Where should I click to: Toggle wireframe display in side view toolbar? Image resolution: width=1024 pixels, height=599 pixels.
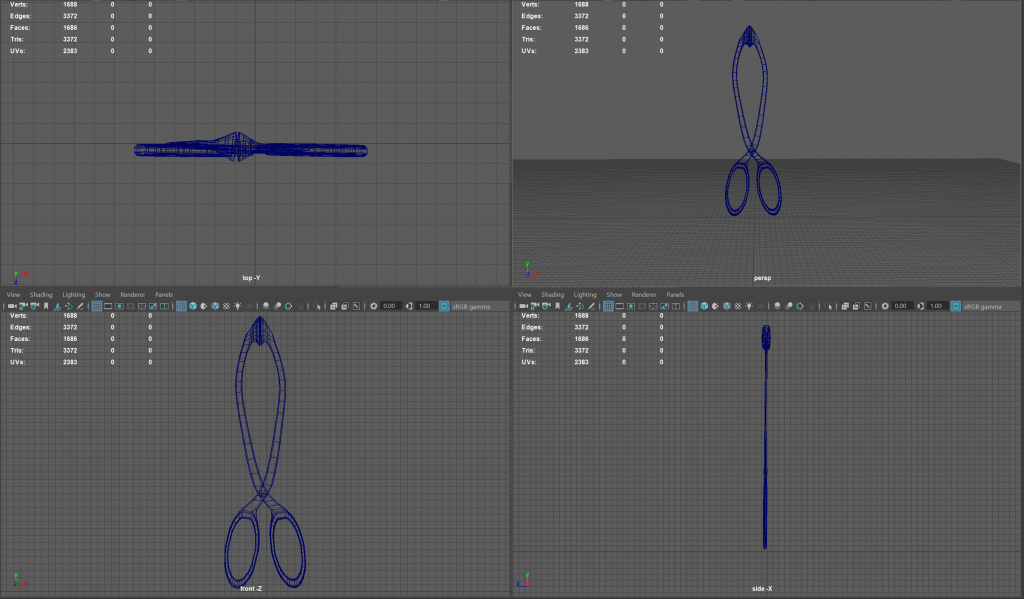click(x=692, y=306)
